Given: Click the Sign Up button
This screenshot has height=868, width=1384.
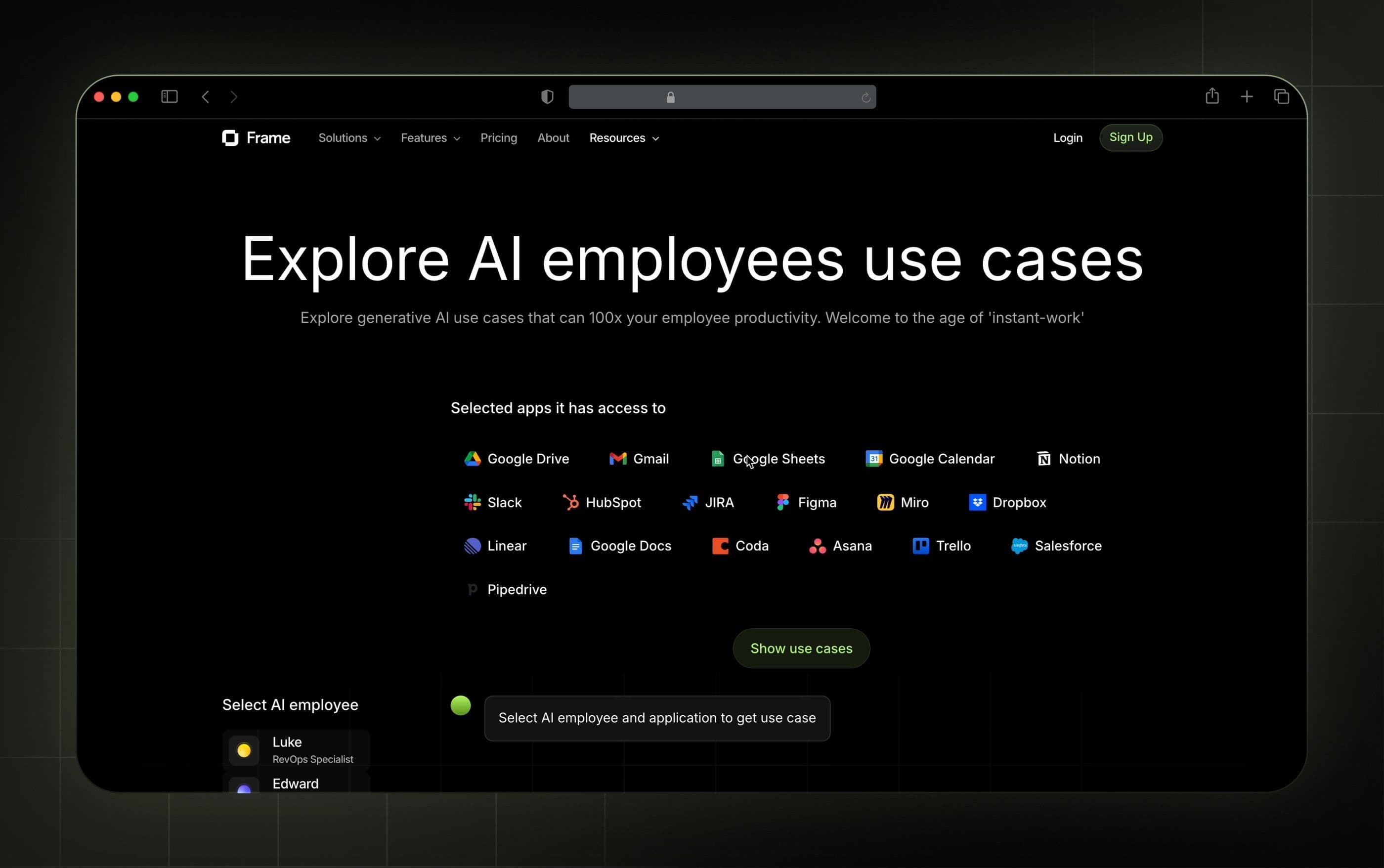Looking at the screenshot, I should [1130, 137].
